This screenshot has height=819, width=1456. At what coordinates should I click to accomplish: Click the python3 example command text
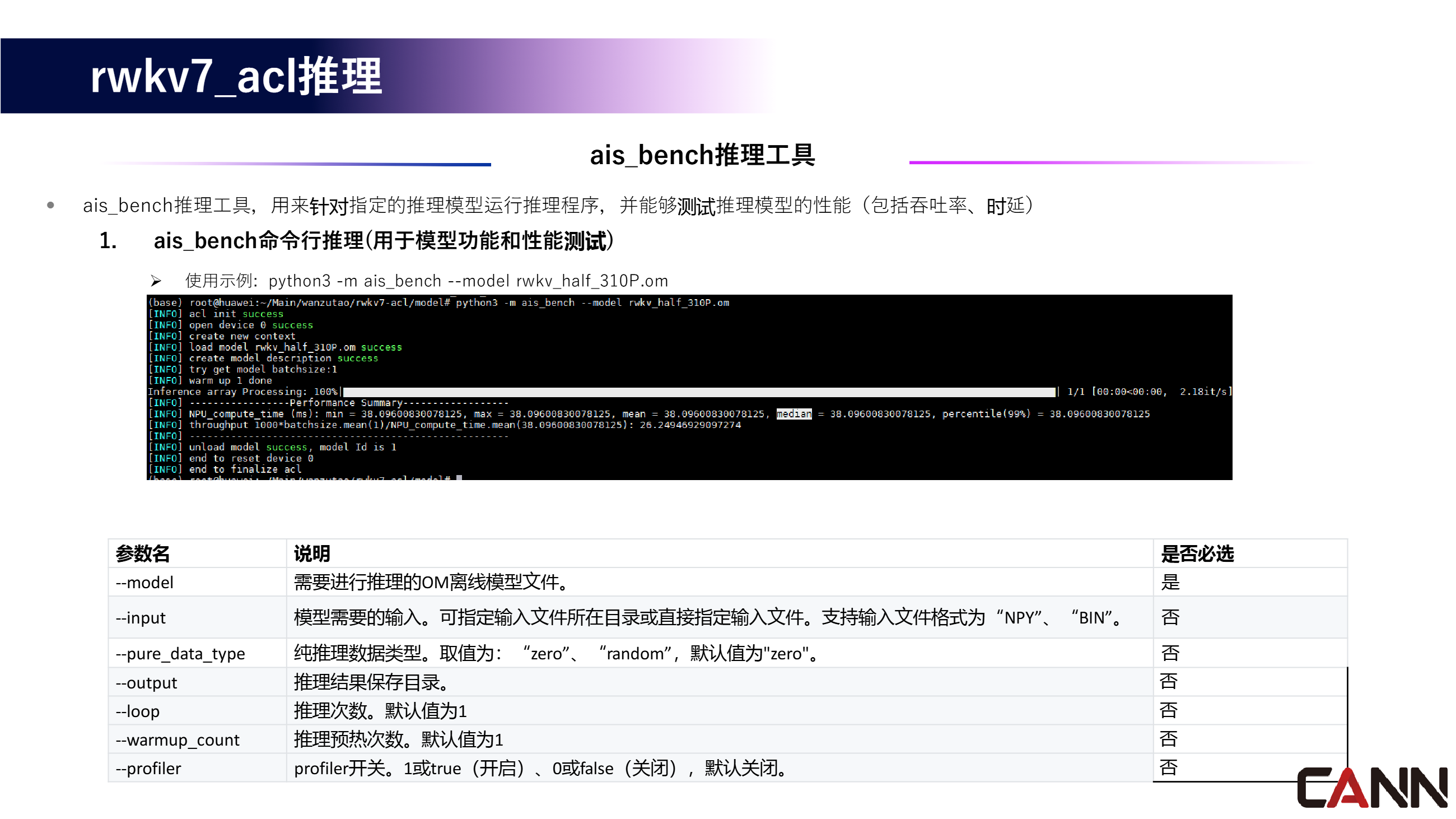tap(468, 281)
